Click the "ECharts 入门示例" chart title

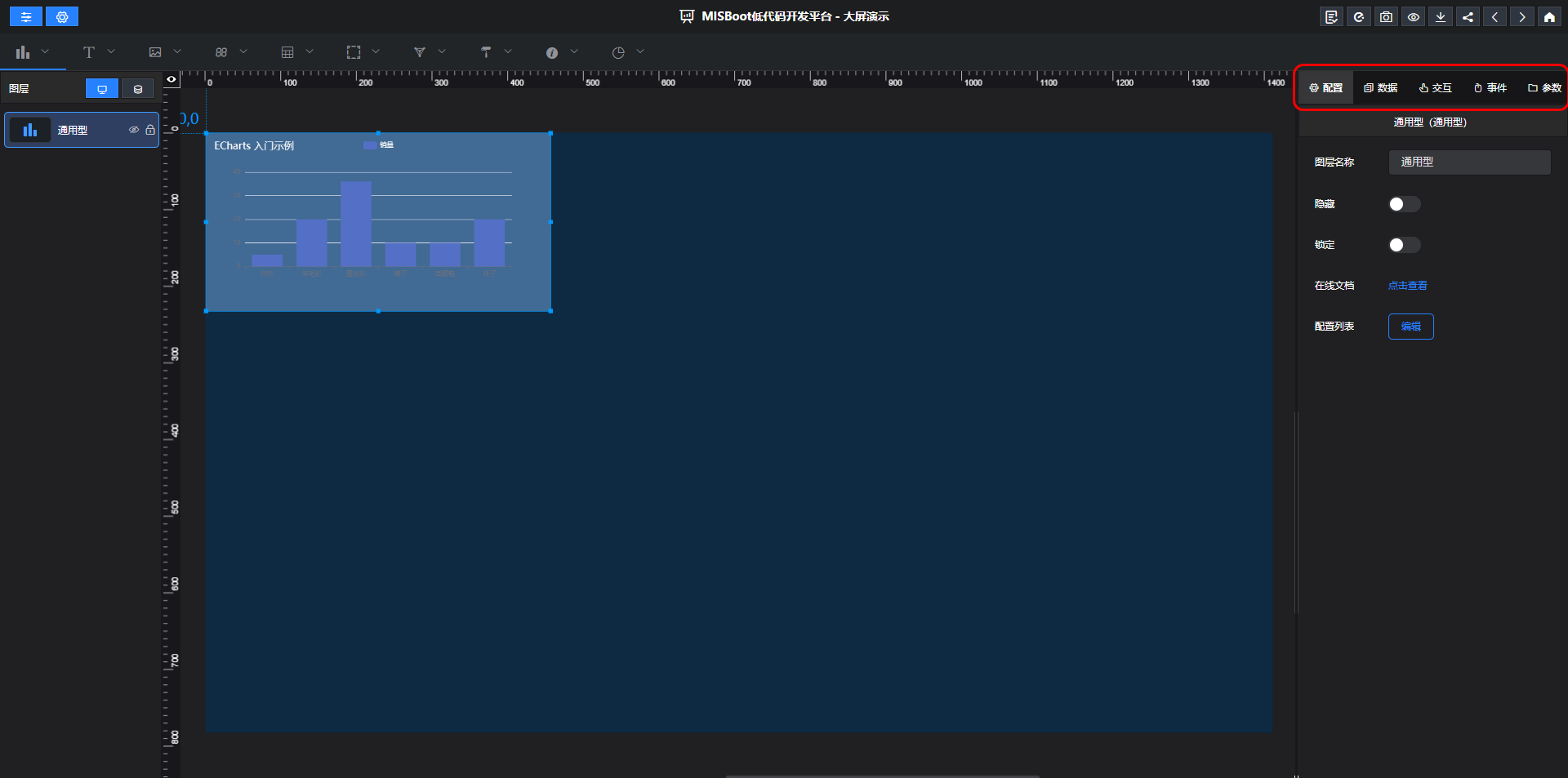click(254, 146)
